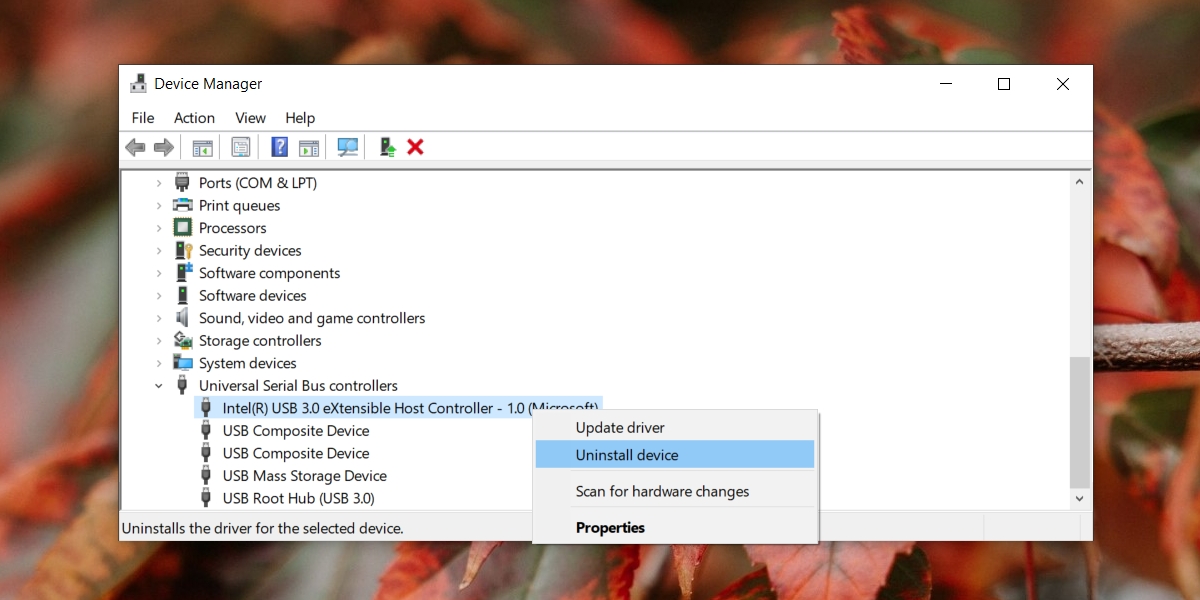Click the Security devices key icon
This screenshot has height=600, width=1200.
[x=183, y=250]
